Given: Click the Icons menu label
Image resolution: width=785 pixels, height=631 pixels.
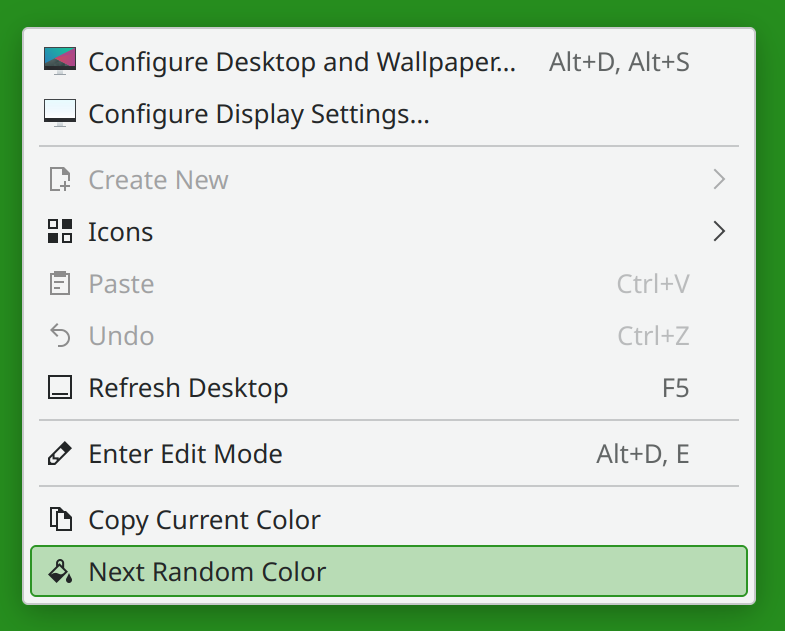Looking at the screenshot, I should 121,232.
